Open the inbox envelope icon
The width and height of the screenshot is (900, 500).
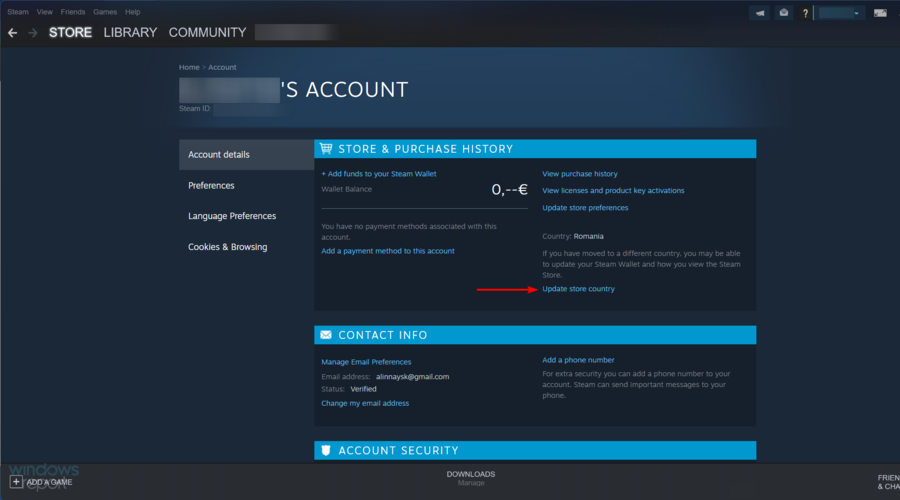(x=783, y=13)
